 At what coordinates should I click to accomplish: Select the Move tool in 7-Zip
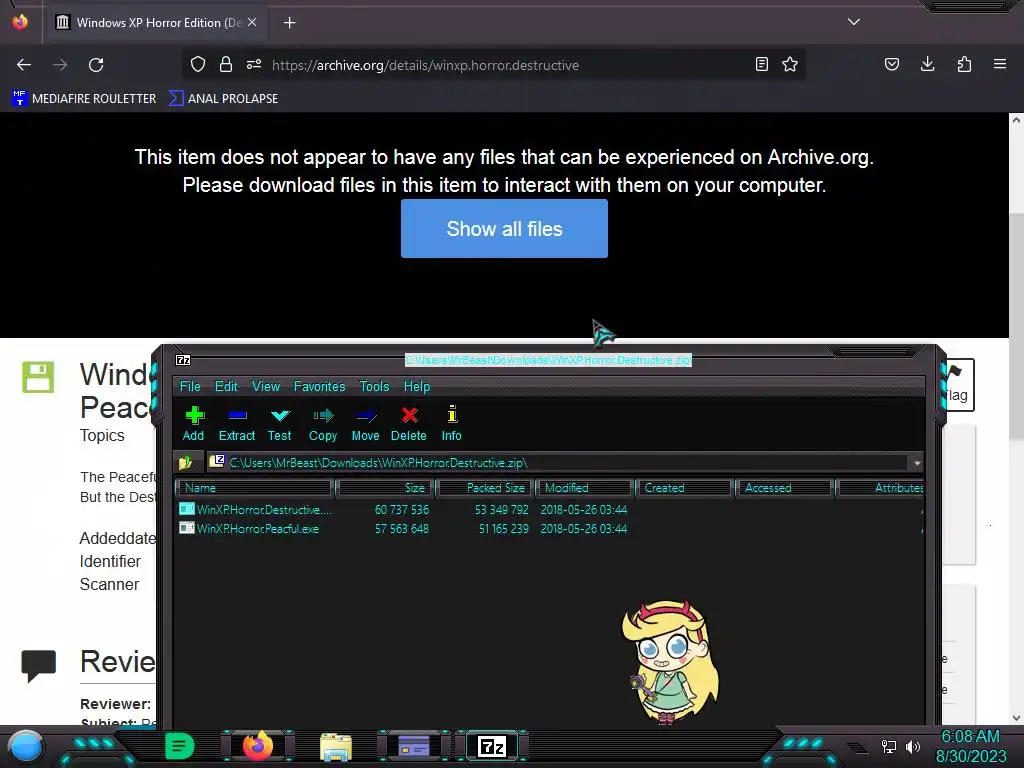[x=365, y=424]
